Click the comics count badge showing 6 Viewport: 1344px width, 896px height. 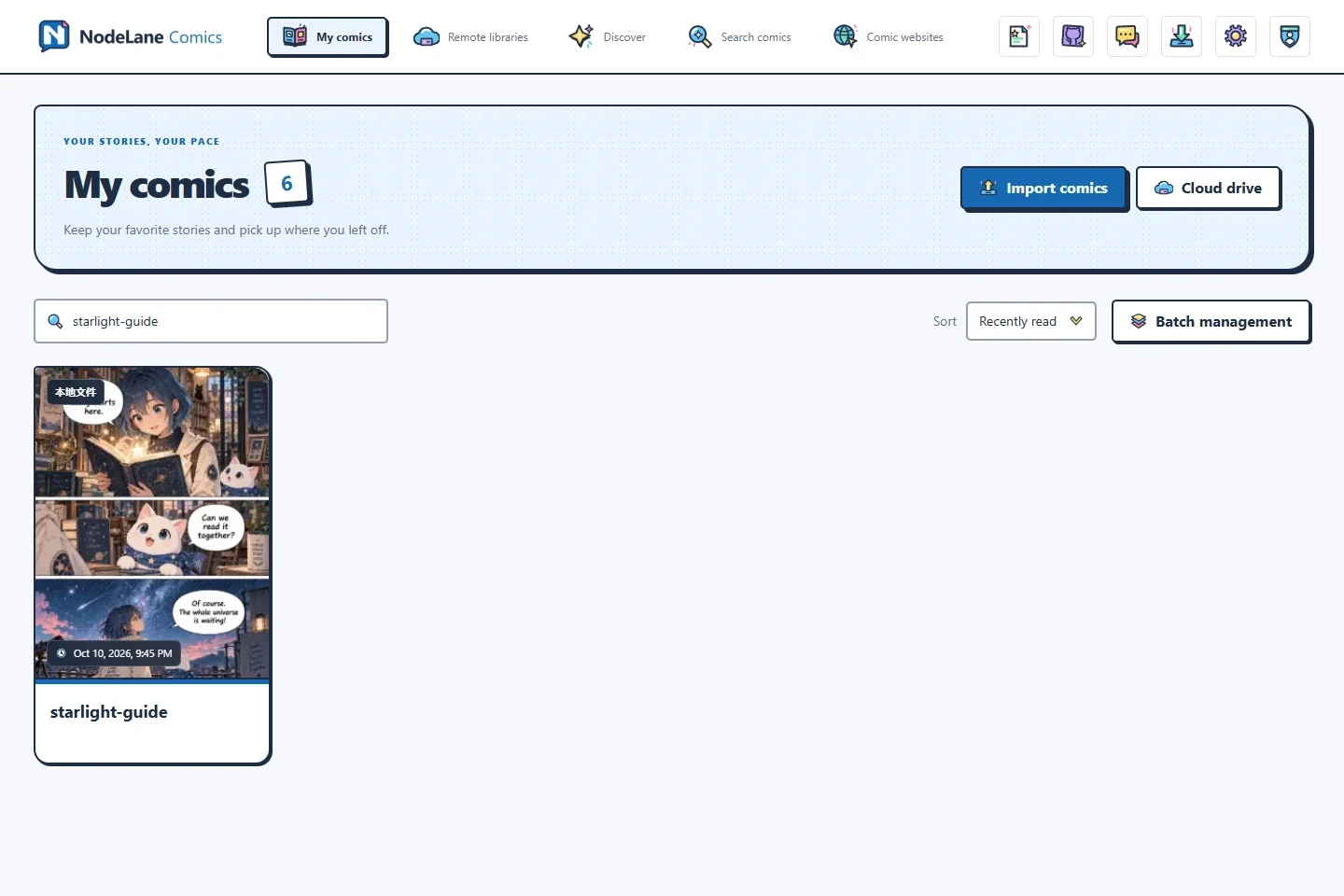point(287,183)
